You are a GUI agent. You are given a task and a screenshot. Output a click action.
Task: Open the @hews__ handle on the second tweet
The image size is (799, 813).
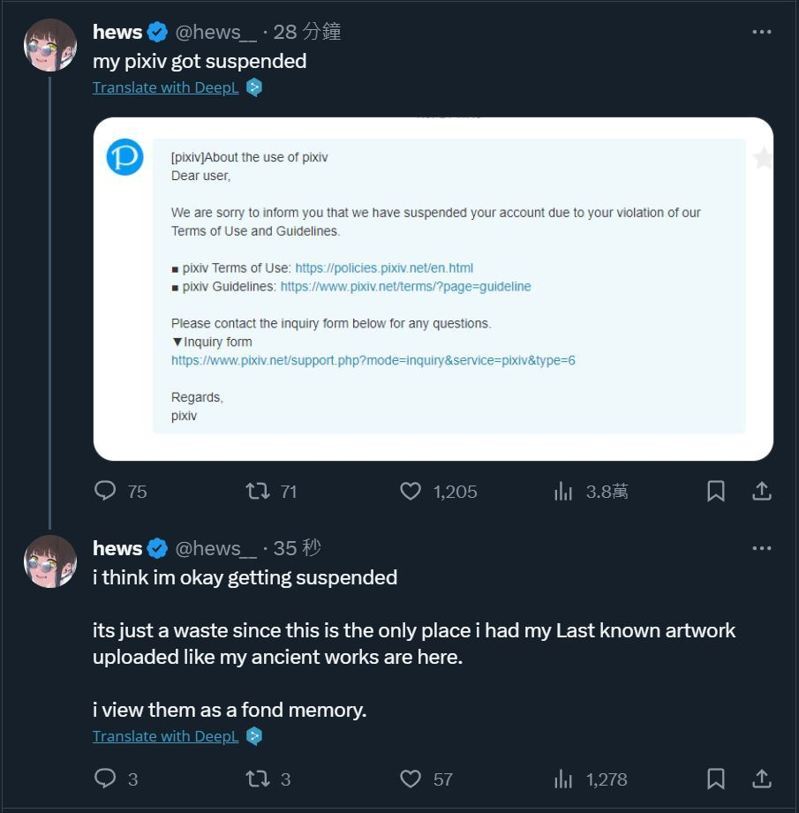(216, 549)
